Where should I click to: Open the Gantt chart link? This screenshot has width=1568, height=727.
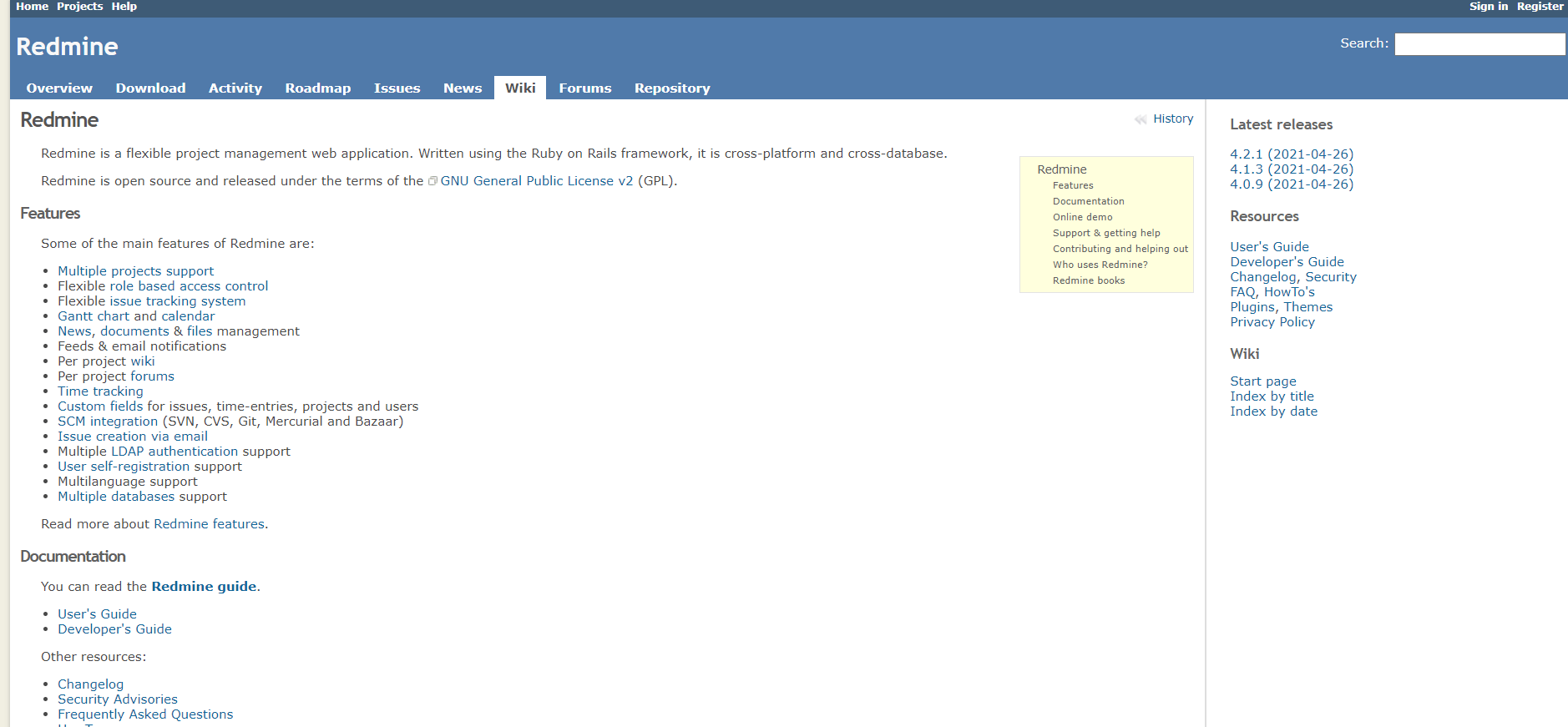tap(94, 316)
